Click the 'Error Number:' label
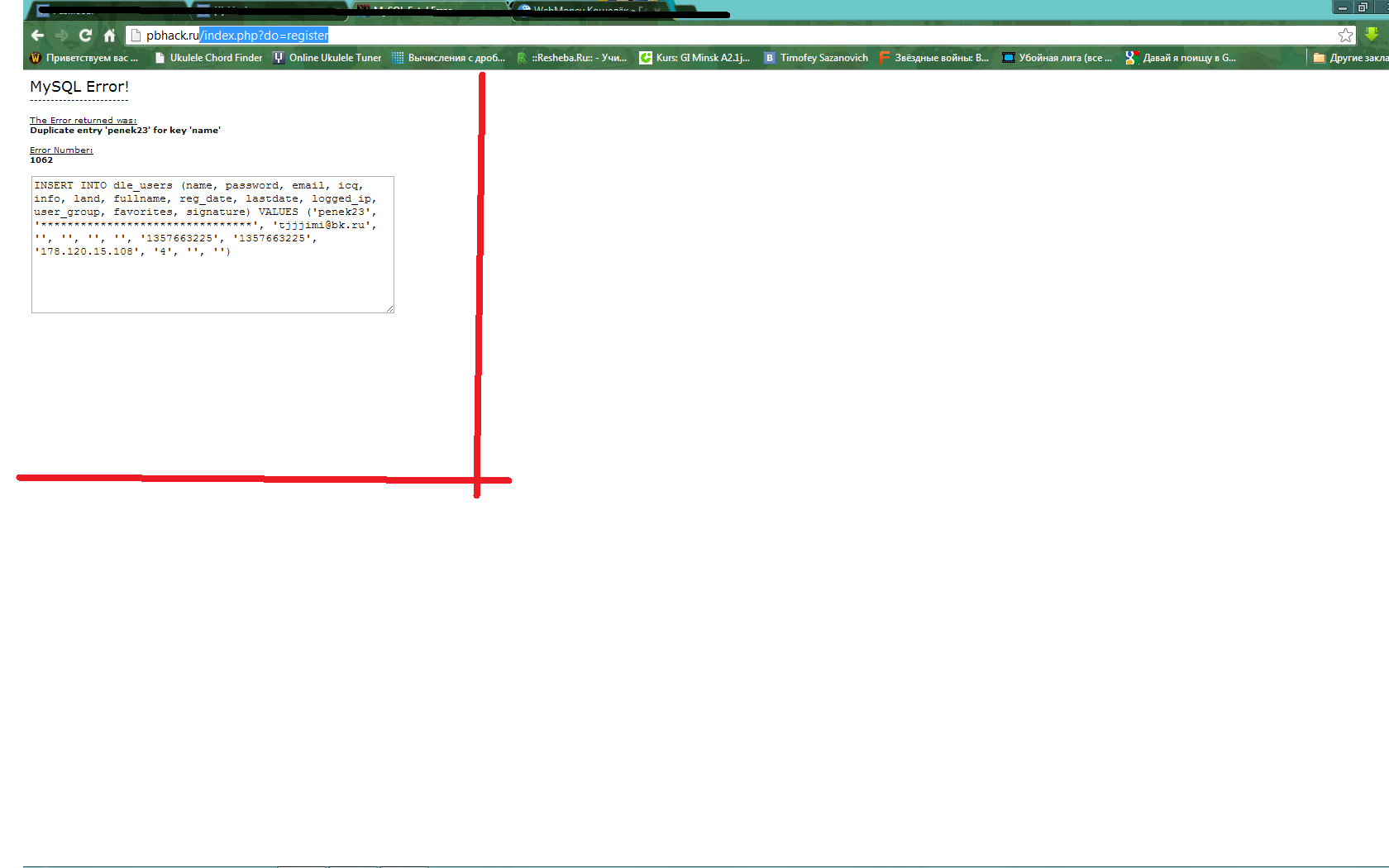The height and width of the screenshot is (868, 1389). pos(61,150)
